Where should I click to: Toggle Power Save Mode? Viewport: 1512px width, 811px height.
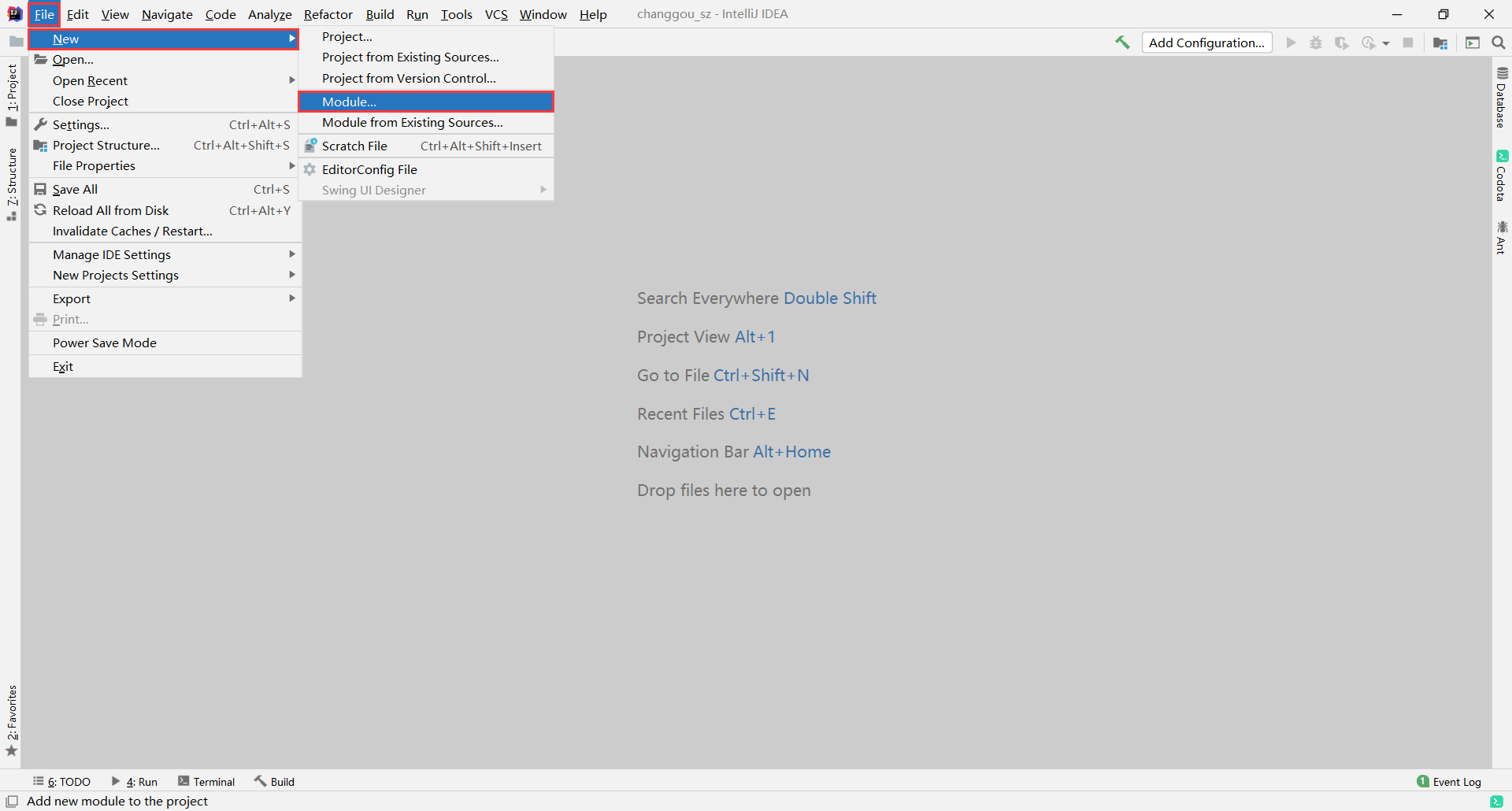click(x=165, y=343)
